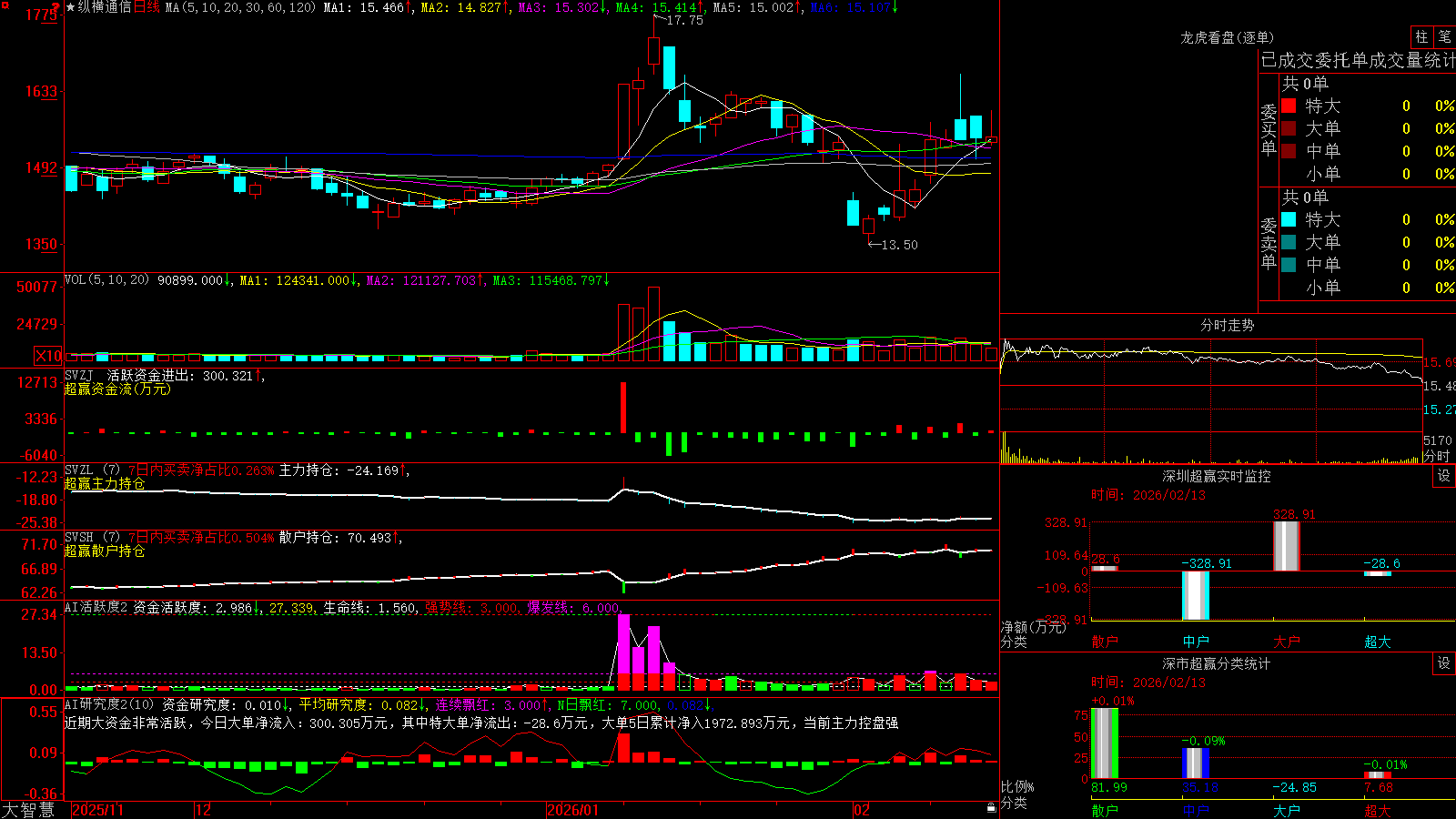This screenshot has height=819, width=1456.
Task: Click the 已成交委托单成交量统计 header
Action: (x=1358, y=60)
